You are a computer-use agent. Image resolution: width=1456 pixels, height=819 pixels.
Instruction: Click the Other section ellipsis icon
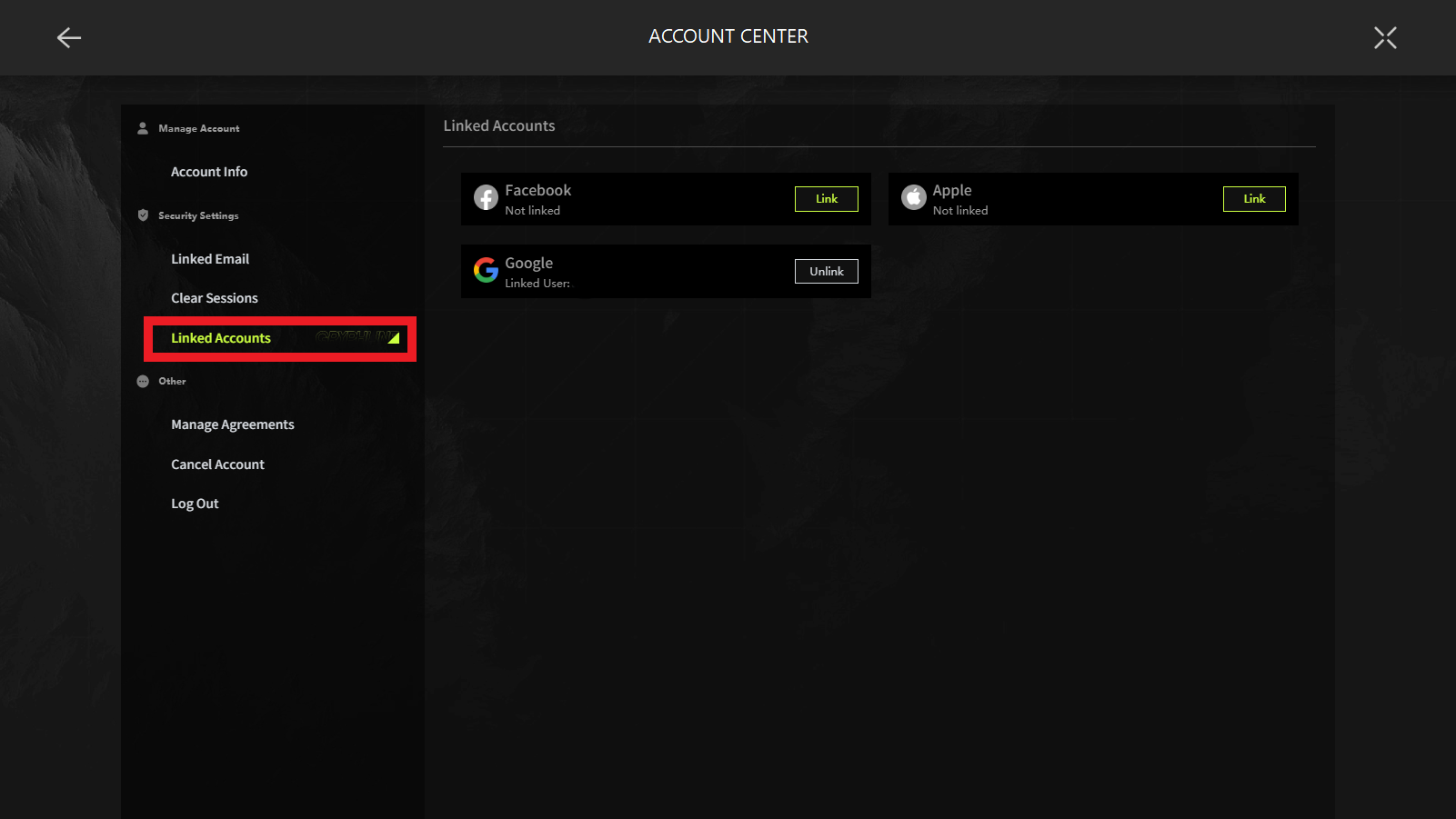click(143, 382)
